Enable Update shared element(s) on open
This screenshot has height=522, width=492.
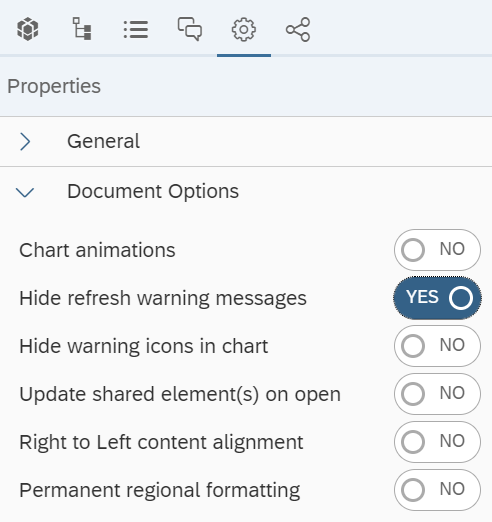click(x=437, y=394)
